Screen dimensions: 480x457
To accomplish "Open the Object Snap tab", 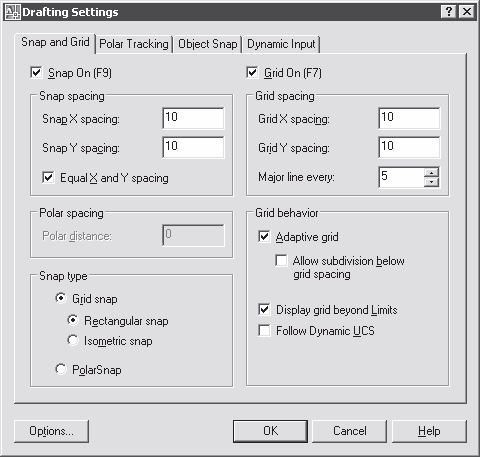I will (x=208, y=44).
